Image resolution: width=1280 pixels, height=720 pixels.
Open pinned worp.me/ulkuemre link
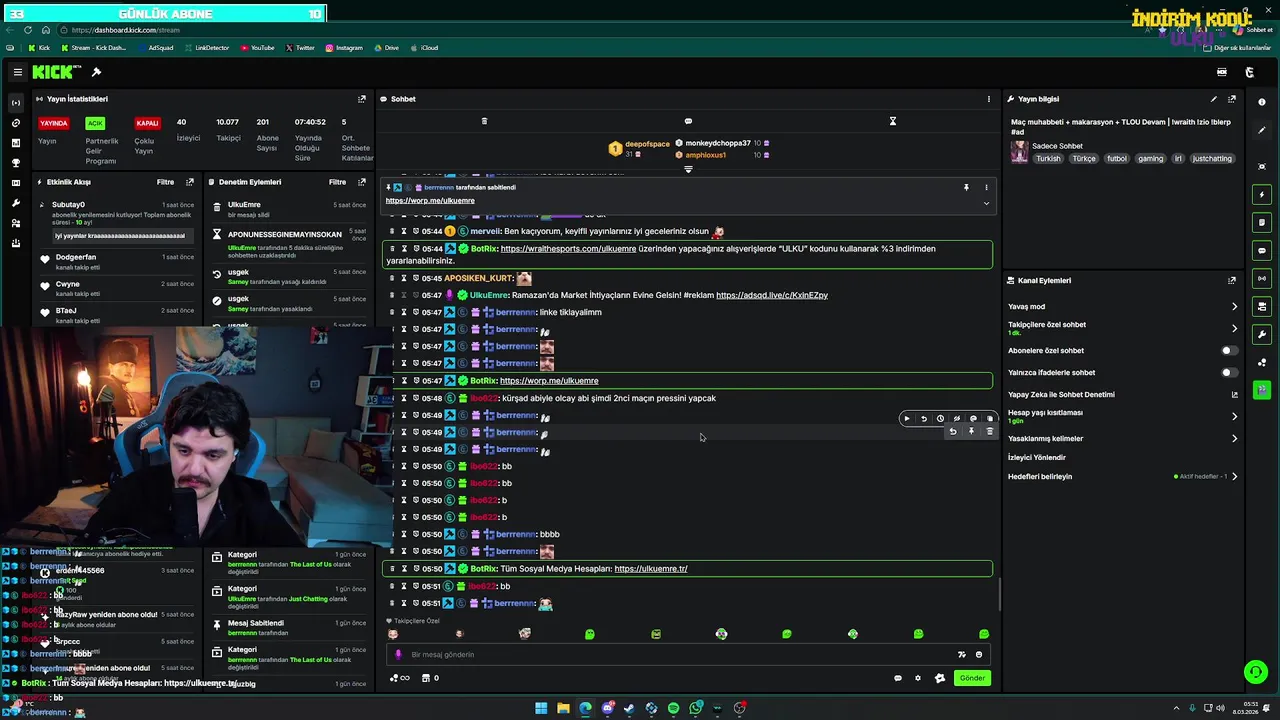click(430, 201)
